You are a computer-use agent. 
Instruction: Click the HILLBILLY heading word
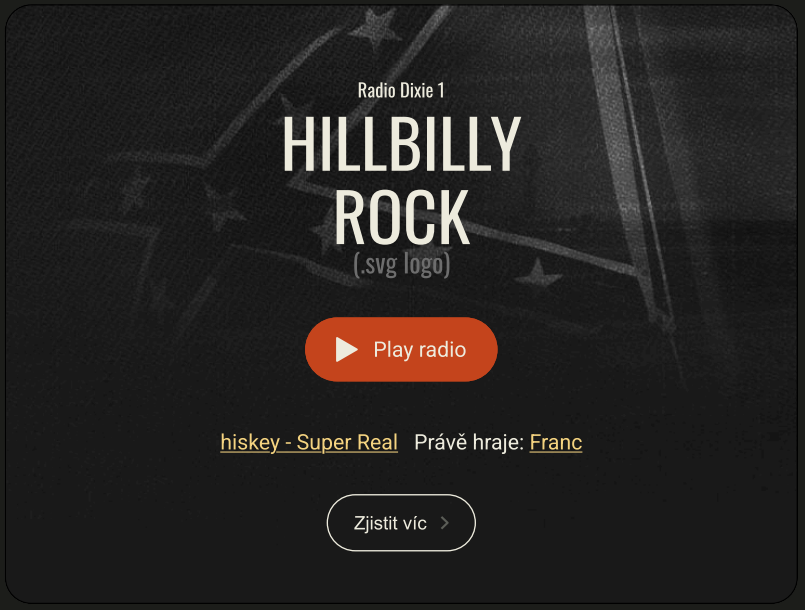click(401, 143)
